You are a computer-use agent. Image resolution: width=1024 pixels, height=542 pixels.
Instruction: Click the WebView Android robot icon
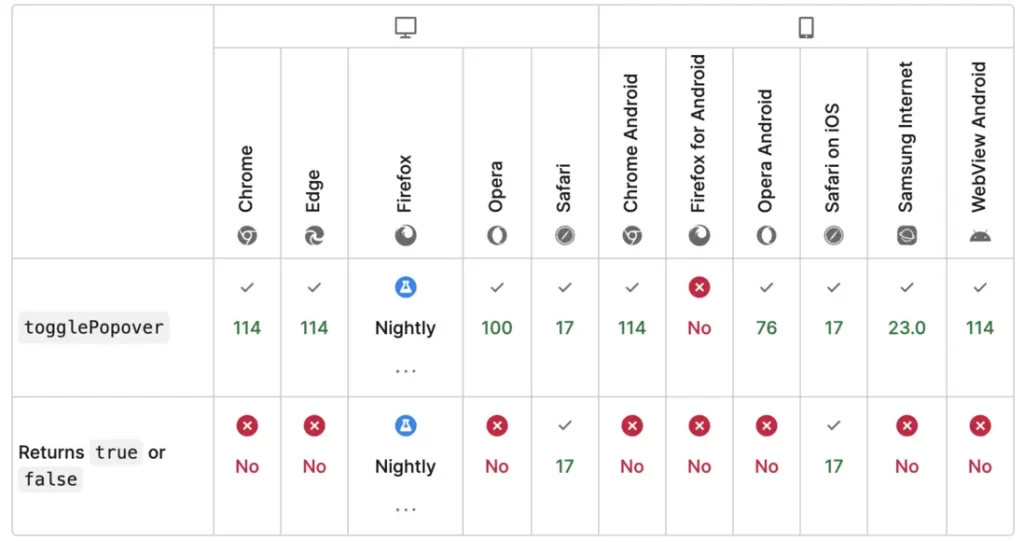point(980,236)
